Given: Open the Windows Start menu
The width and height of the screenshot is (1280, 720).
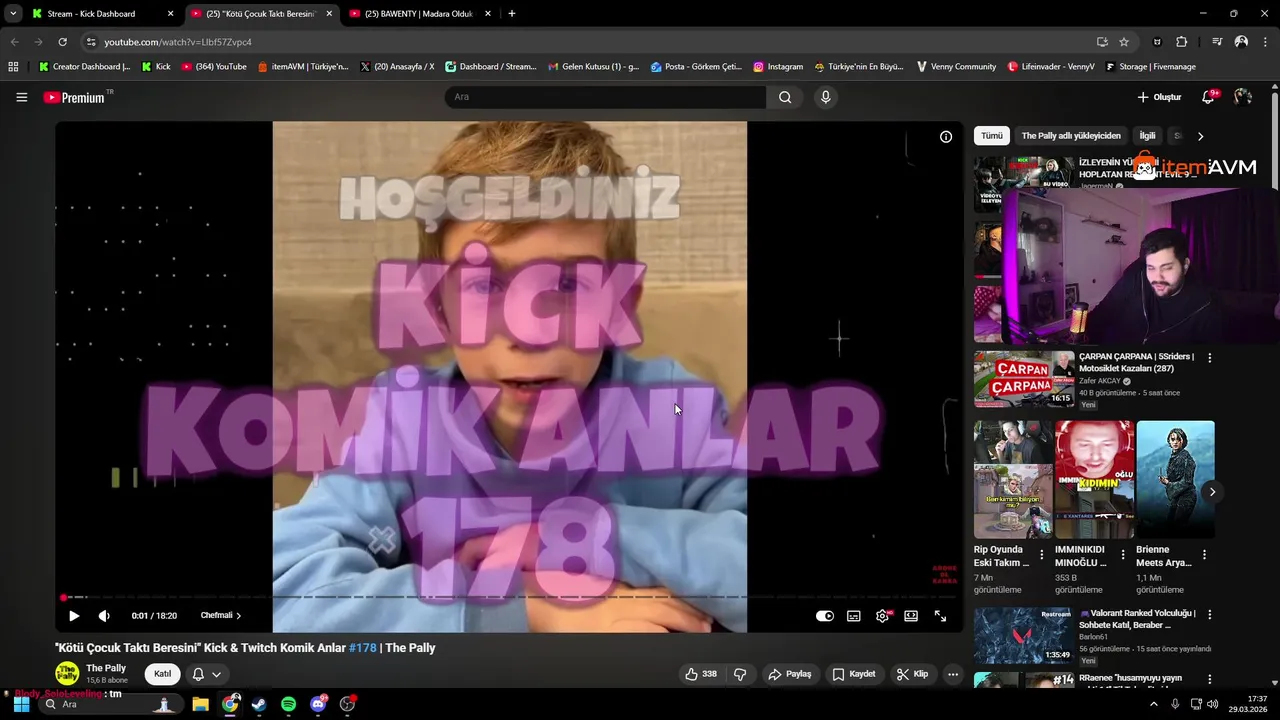Looking at the screenshot, I should coord(21,704).
